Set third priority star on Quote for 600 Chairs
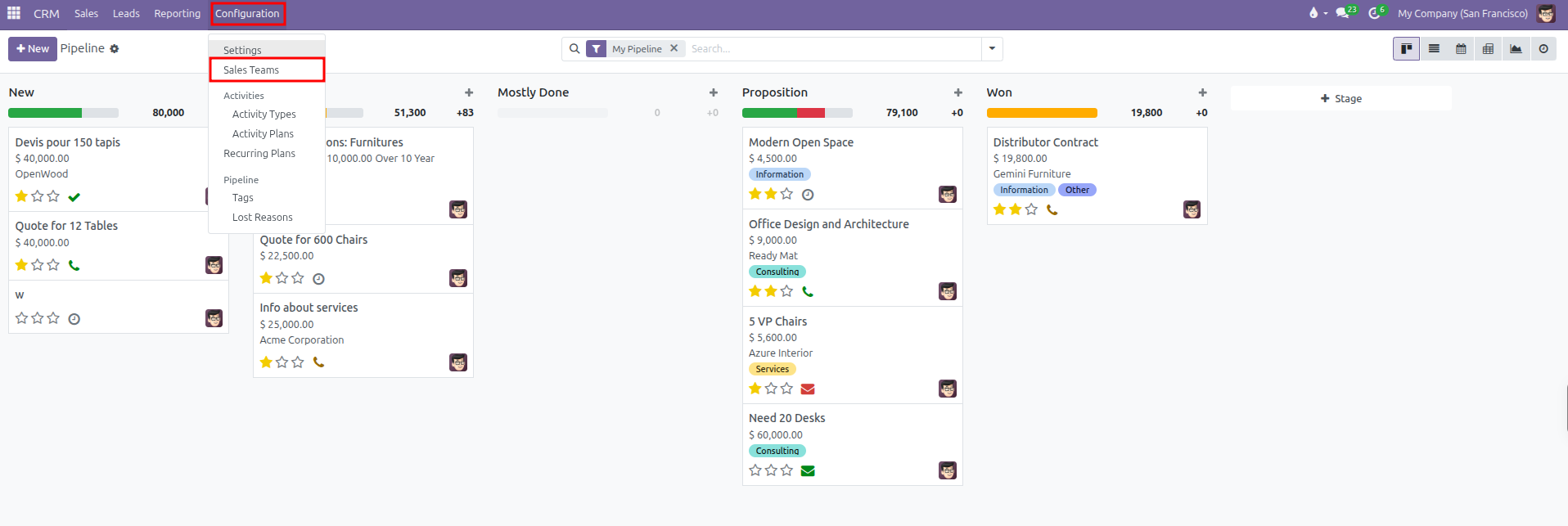Screen dimensions: 1568x526 (298, 277)
